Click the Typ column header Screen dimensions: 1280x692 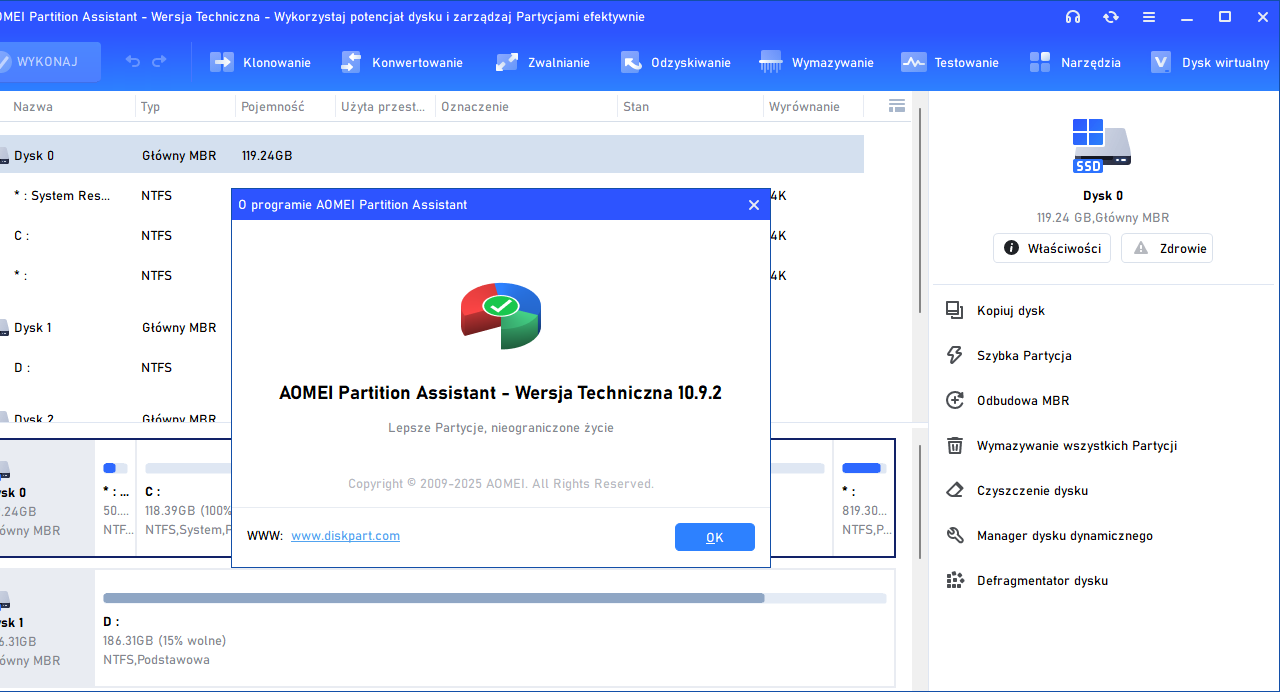click(150, 106)
